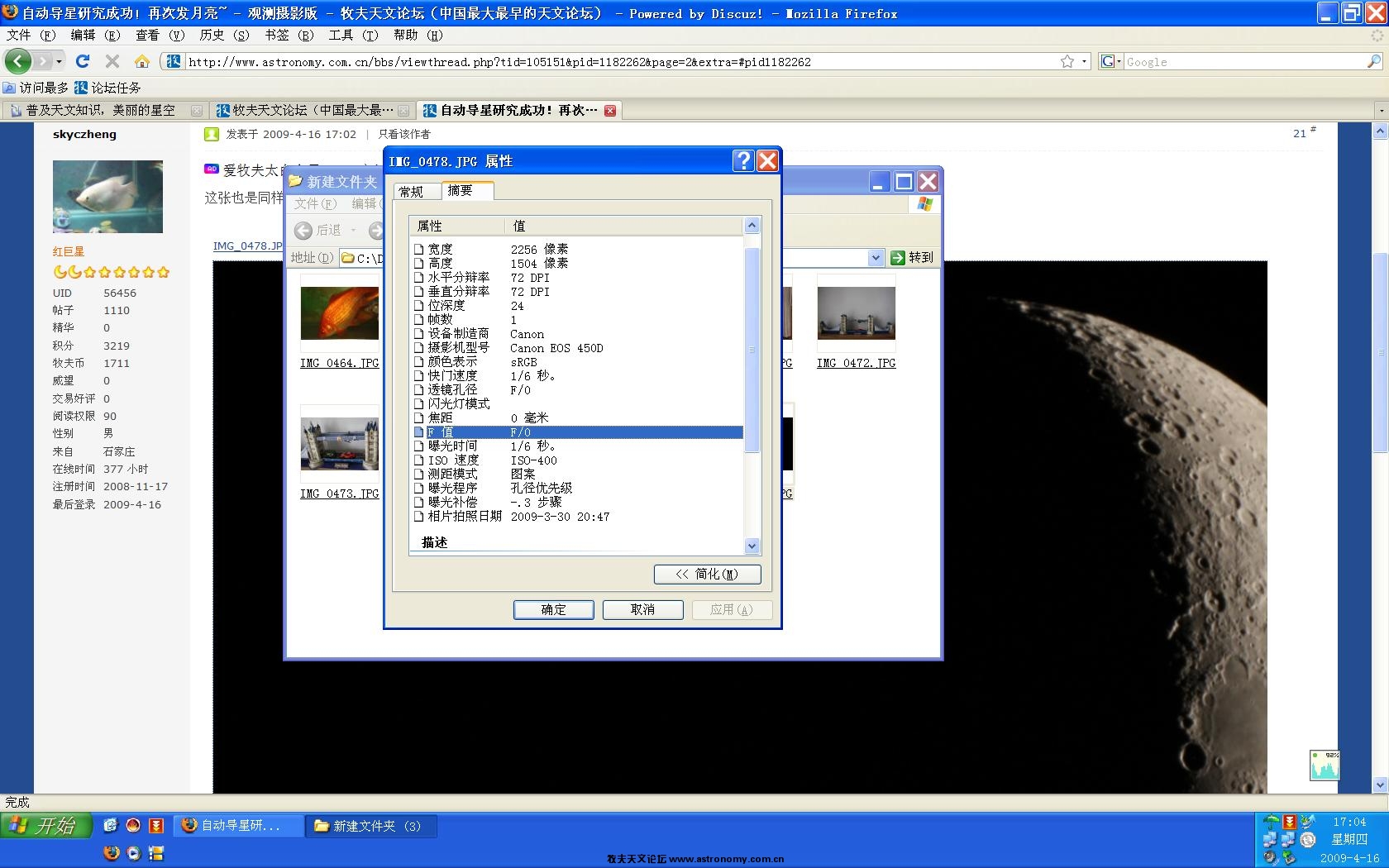Click property list scroll up arrow
Viewport: 1389px width, 868px height.
pyautogui.click(x=752, y=226)
